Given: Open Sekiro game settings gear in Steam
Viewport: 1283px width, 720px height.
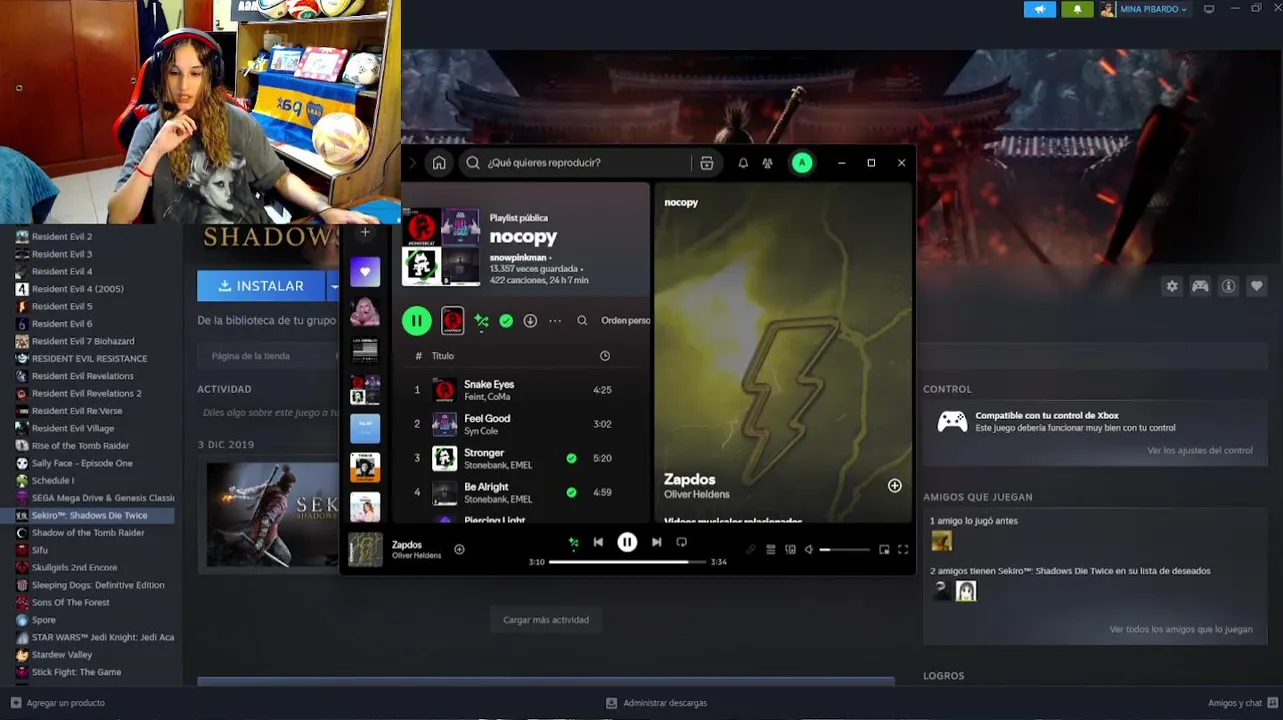Looking at the screenshot, I should point(1172,286).
